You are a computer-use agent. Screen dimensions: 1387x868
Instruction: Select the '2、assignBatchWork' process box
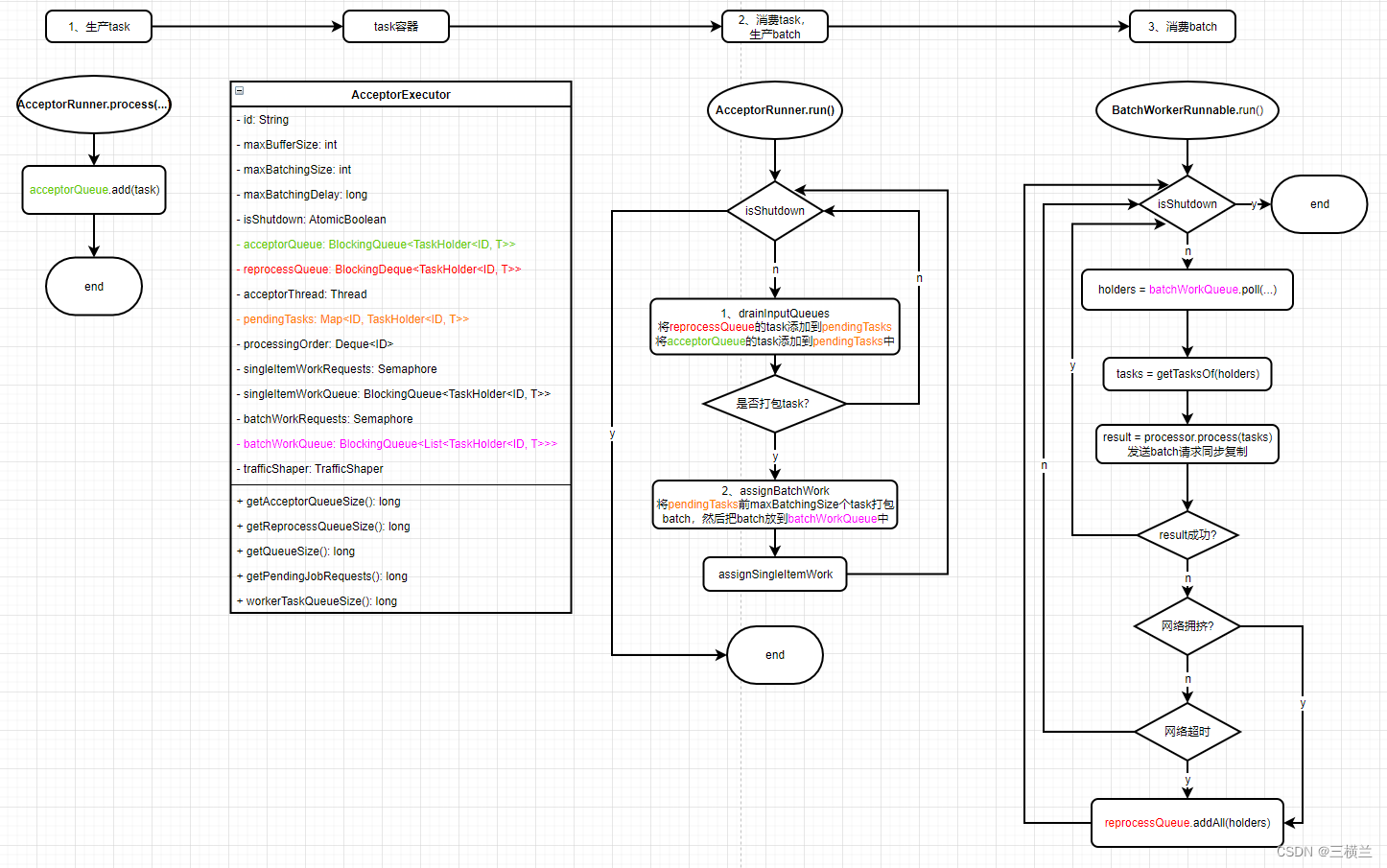[x=775, y=504]
